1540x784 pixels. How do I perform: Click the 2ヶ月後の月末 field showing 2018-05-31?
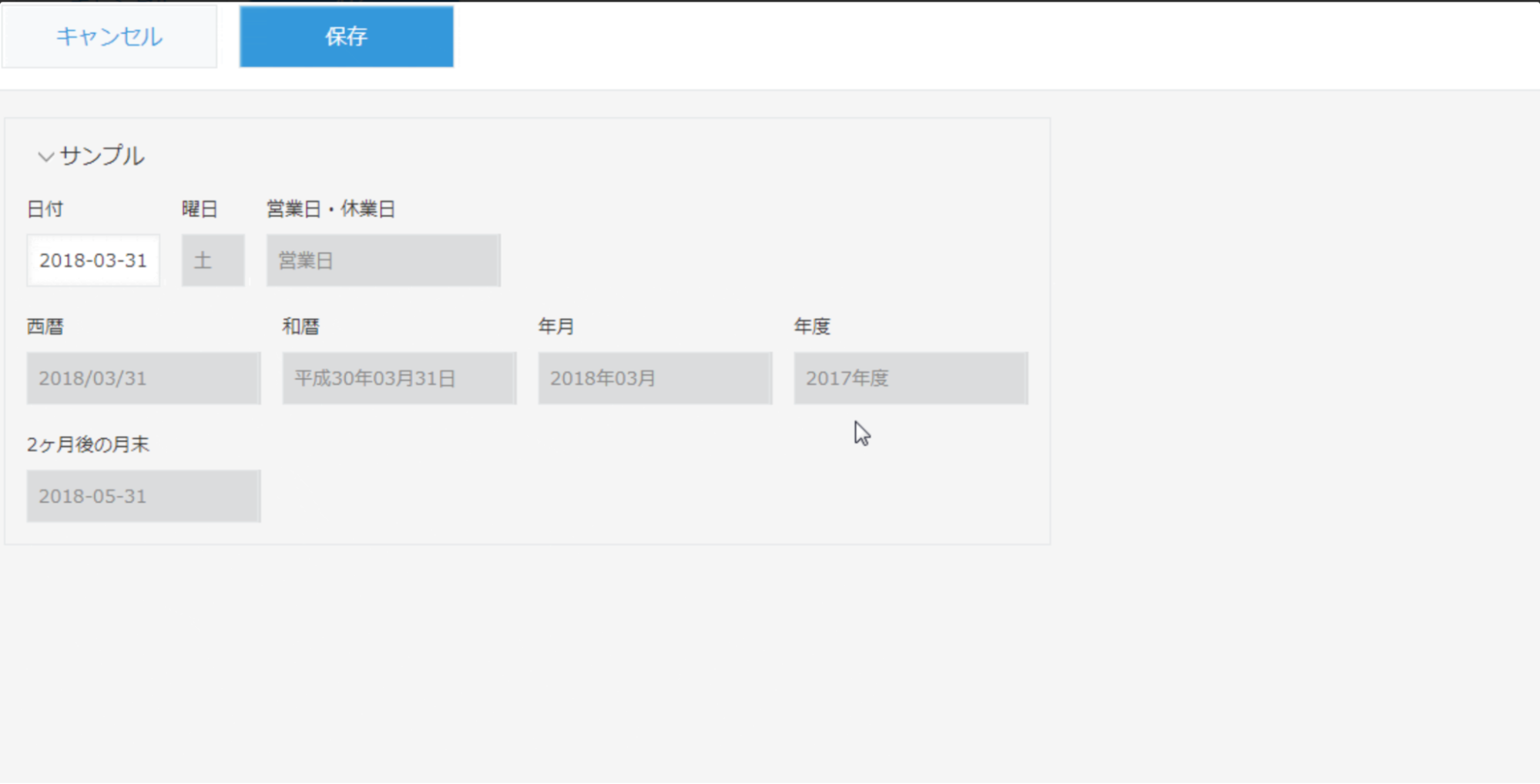(144, 496)
